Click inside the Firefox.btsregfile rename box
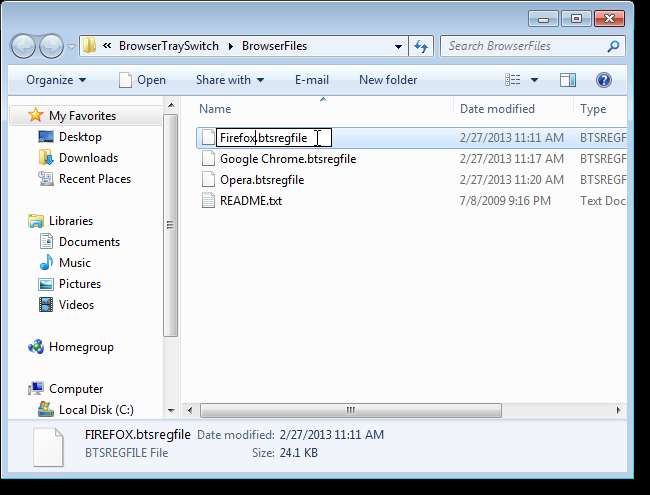This screenshot has width=650, height=495. pos(274,138)
